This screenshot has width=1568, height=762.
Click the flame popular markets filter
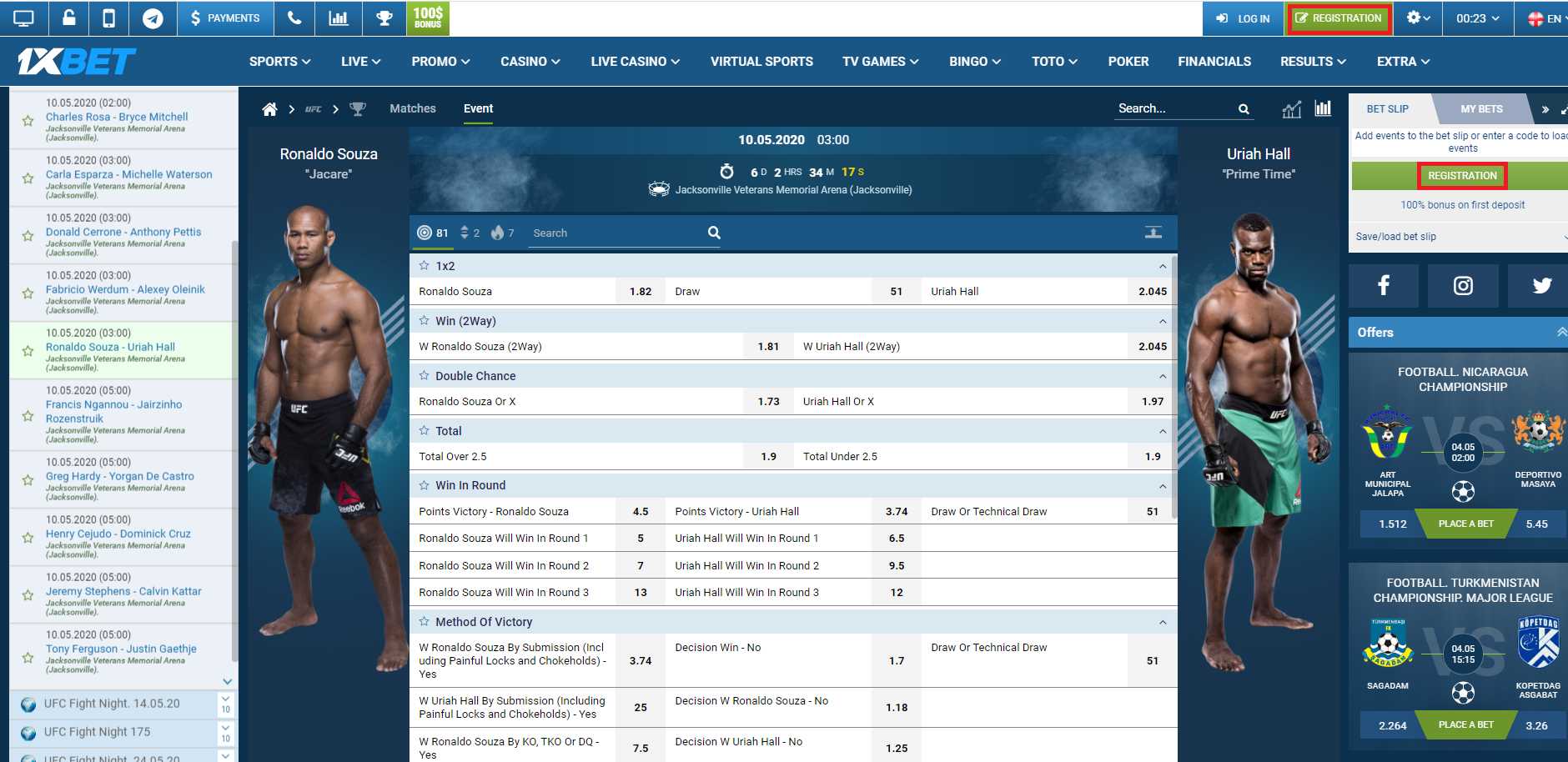502,233
